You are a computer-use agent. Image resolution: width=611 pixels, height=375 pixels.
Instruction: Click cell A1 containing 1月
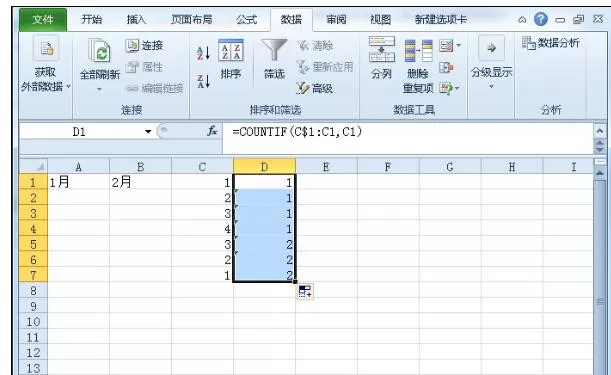pos(78,182)
